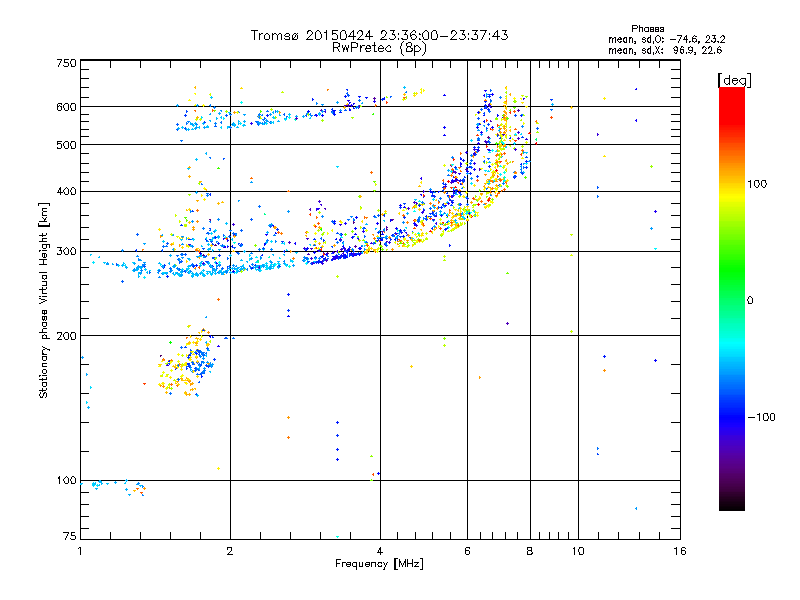Click the plot title Tromsø 20150424
The width and height of the screenshot is (800, 600).
click(379, 35)
